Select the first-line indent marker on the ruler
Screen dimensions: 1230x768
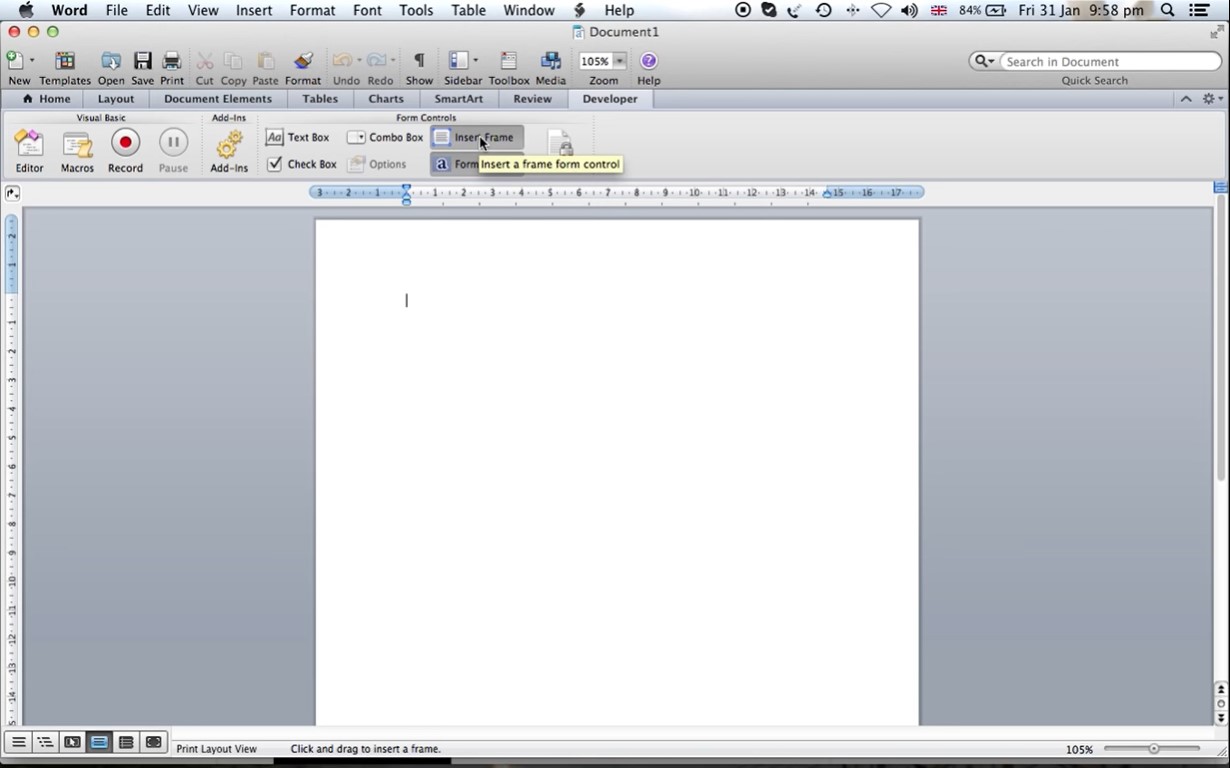406,189
